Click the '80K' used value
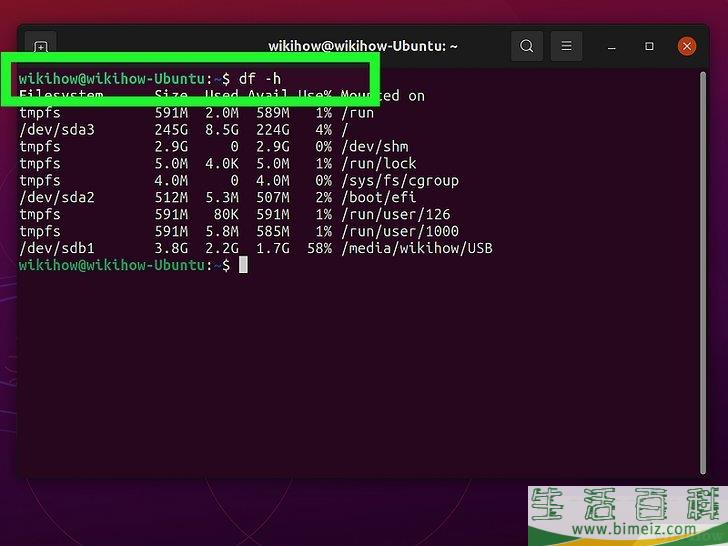The width and height of the screenshot is (728, 546). pyautogui.click(x=226, y=214)
